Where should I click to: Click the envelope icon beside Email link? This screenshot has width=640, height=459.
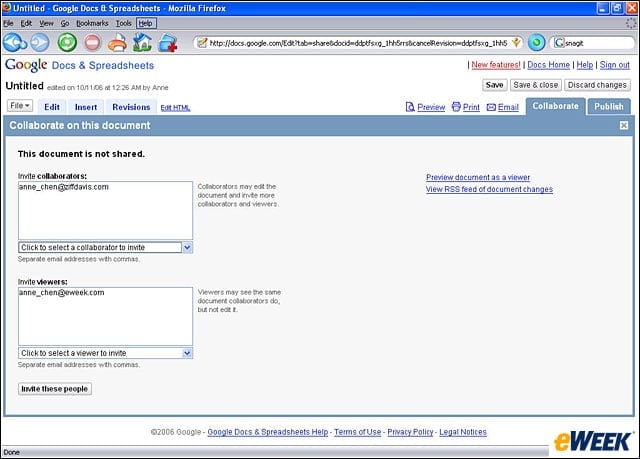coord(491,107)
